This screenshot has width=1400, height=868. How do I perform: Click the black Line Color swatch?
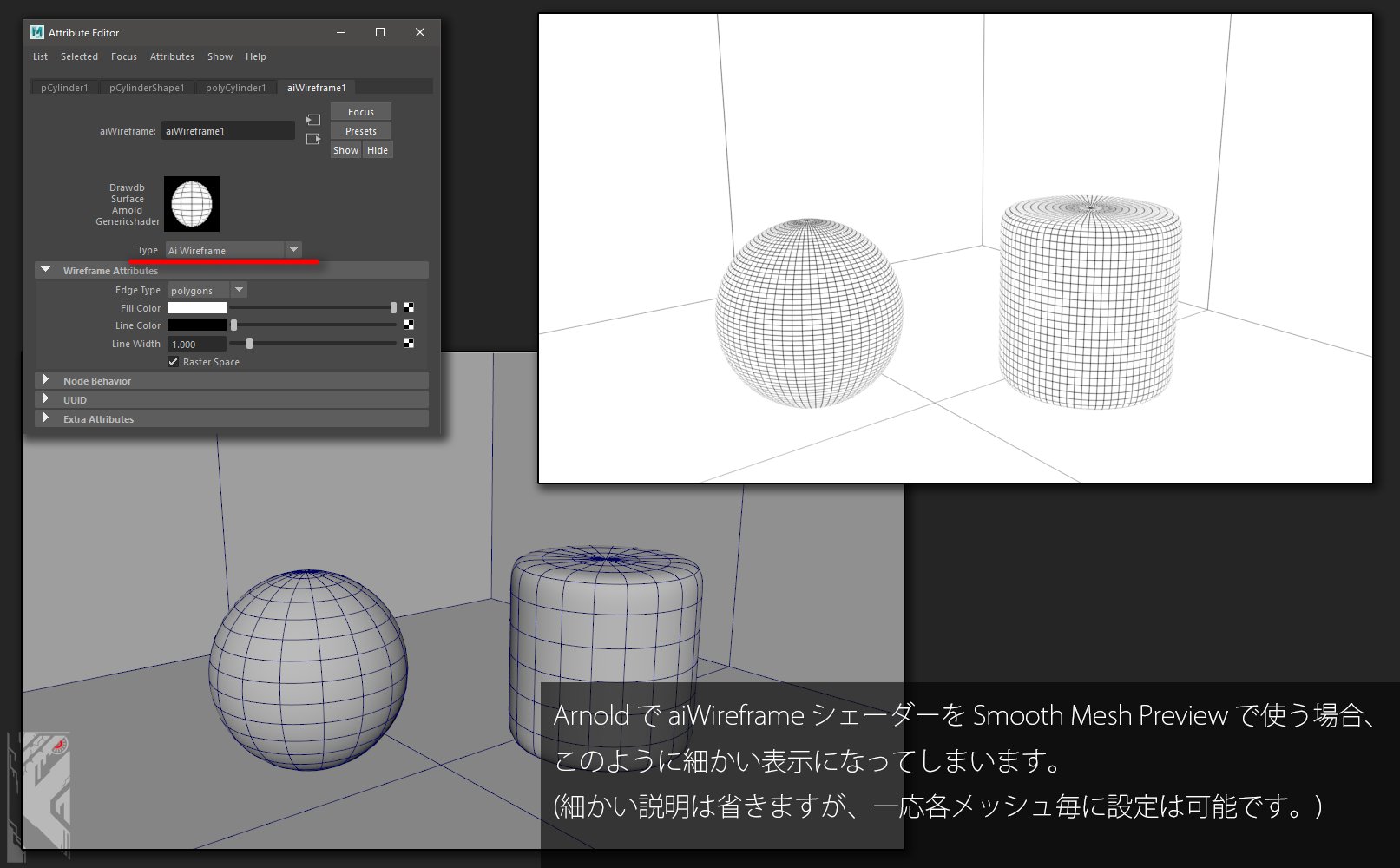(x=197, y=325)
